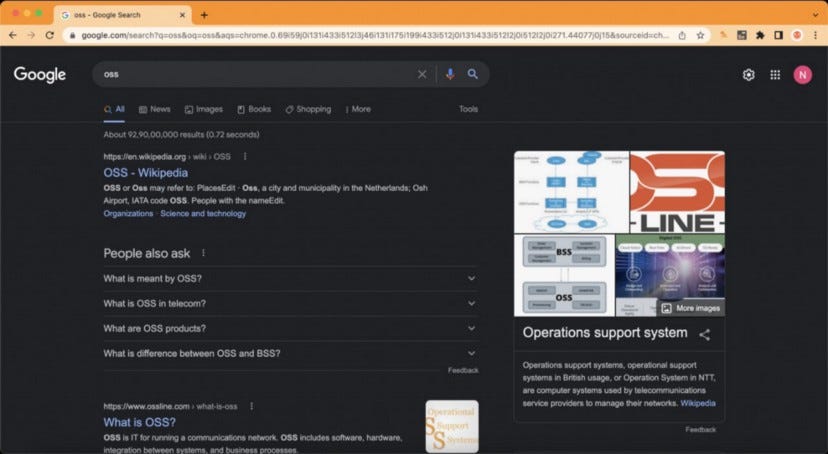Follow the Wikipedia link in knowledge panel
Screen dimensions: 828x454
tap(698, 403)
